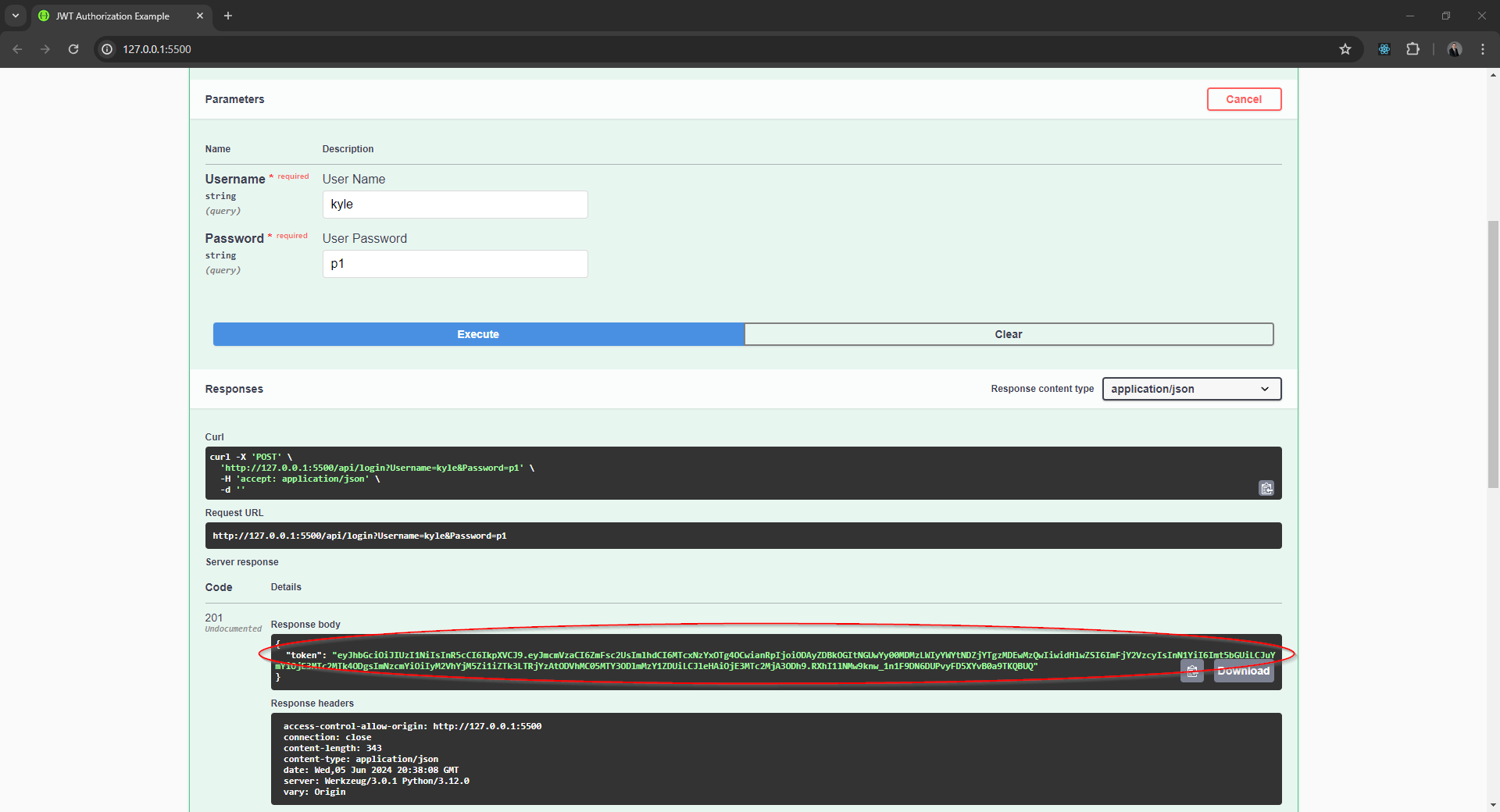The height and width of the screenshot is (812, 1500).
Task: Cancel the try-it-out parameters editing
Action: click(x=1243, y=99)
